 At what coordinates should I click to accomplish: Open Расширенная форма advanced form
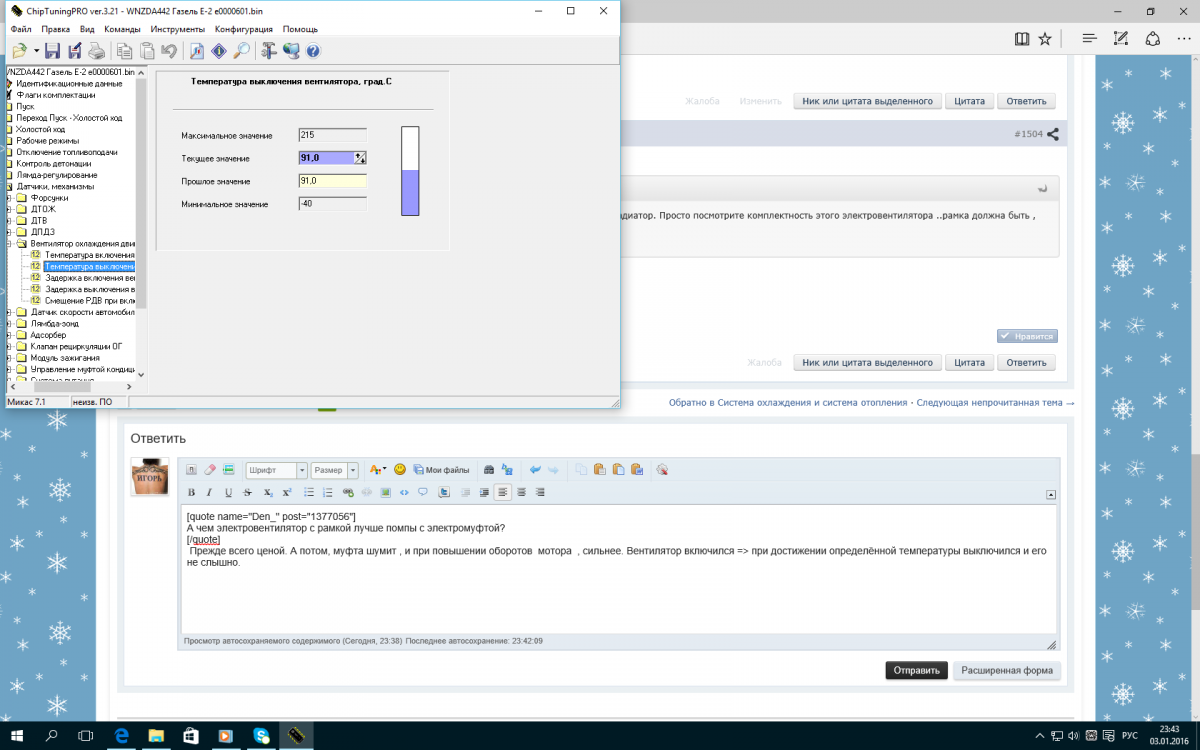point(1007,670)
